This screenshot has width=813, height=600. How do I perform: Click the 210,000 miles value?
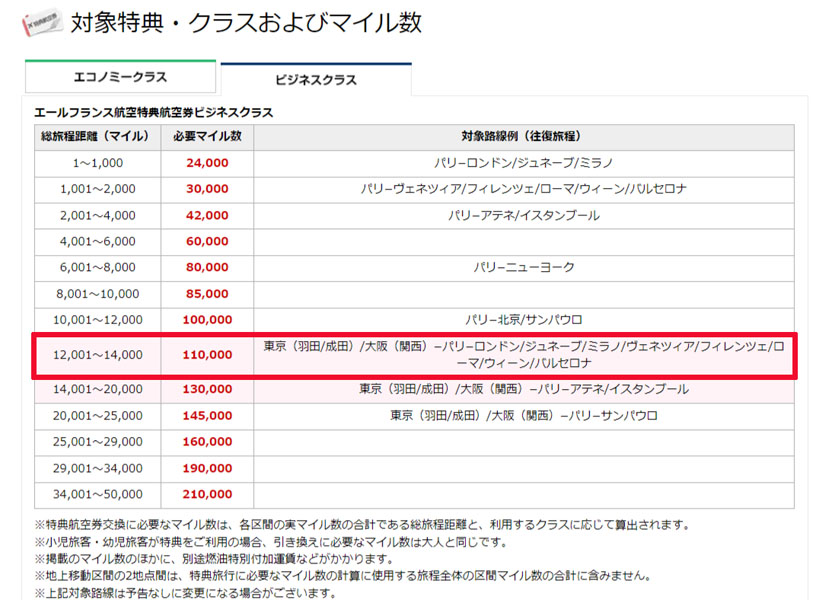[x=207, y=495]
